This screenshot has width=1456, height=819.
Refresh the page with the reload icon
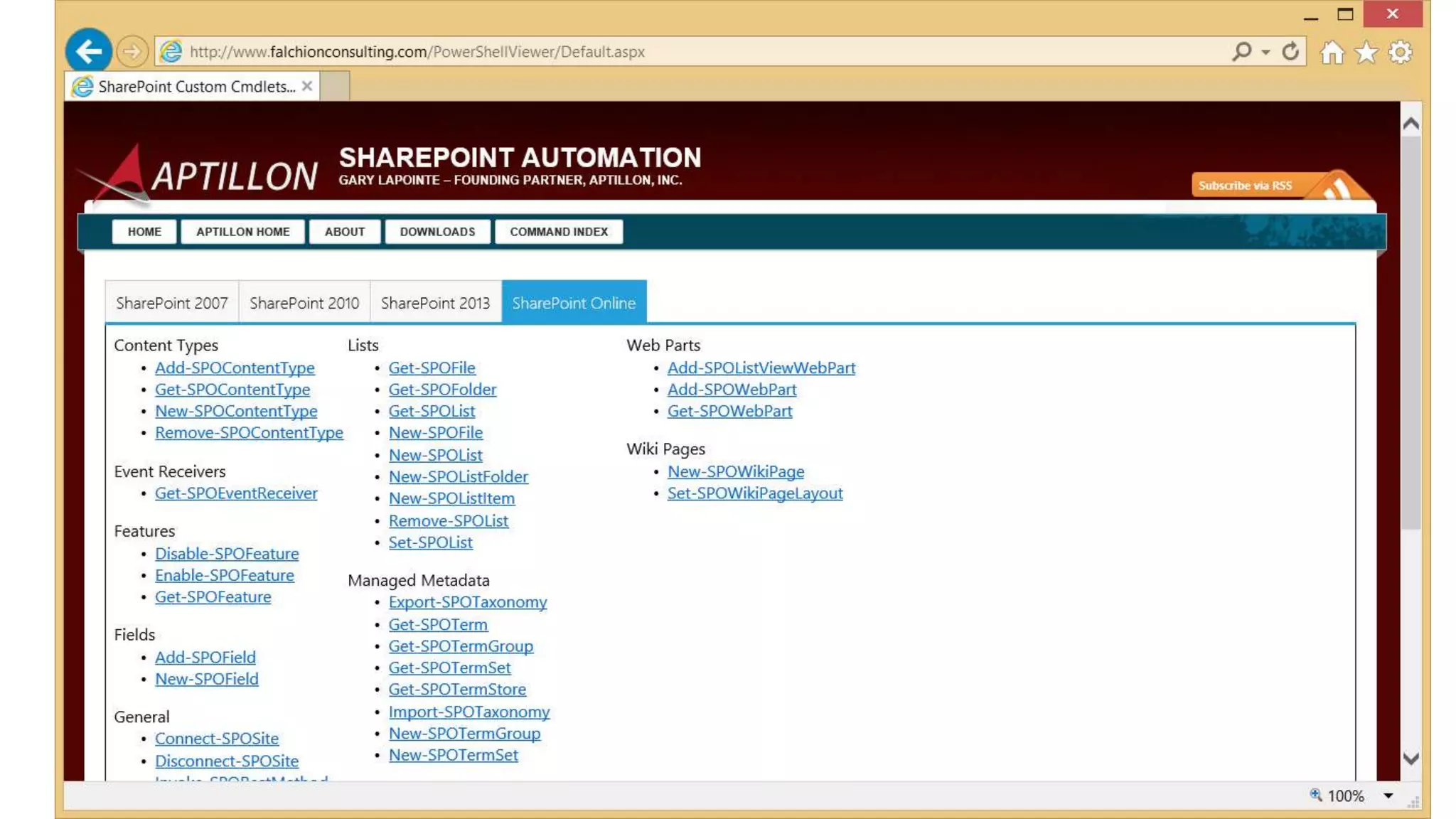(1290, 51)
